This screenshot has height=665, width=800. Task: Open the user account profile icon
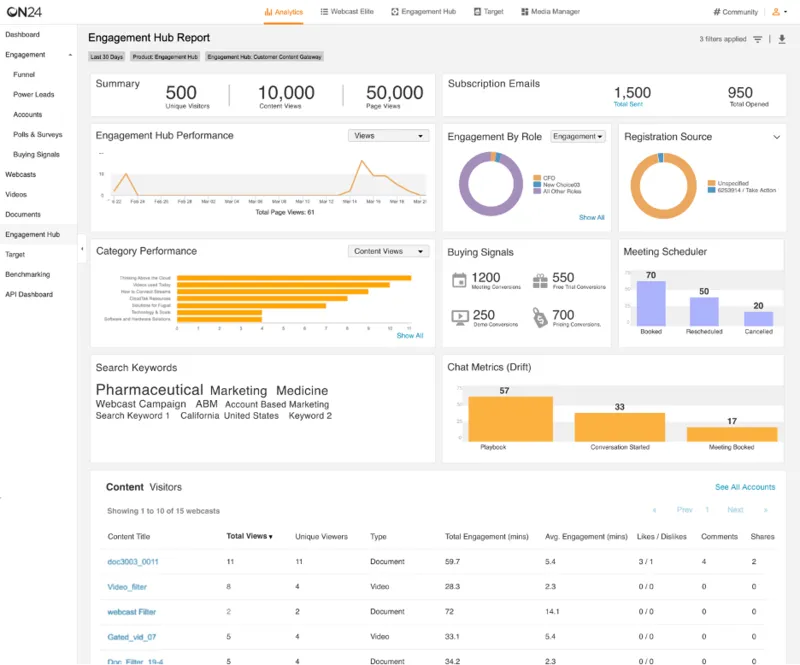777,12
